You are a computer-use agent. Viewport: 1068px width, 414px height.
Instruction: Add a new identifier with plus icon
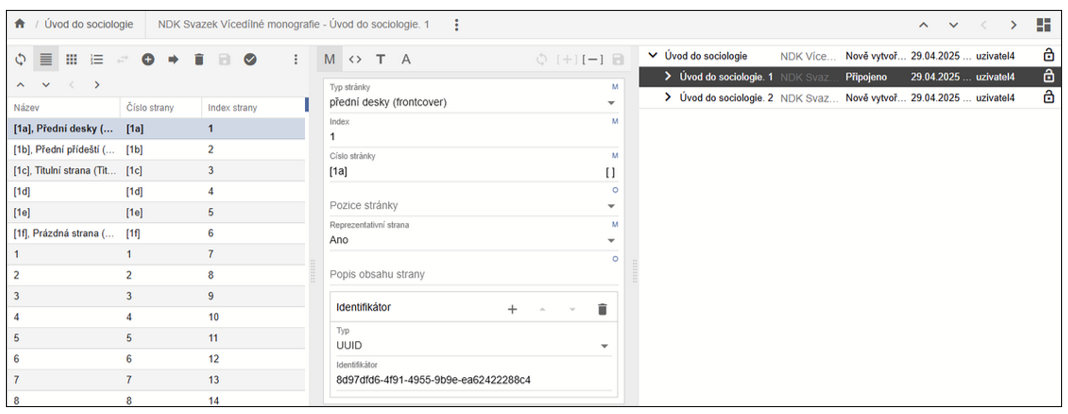(x=512, y=309)
